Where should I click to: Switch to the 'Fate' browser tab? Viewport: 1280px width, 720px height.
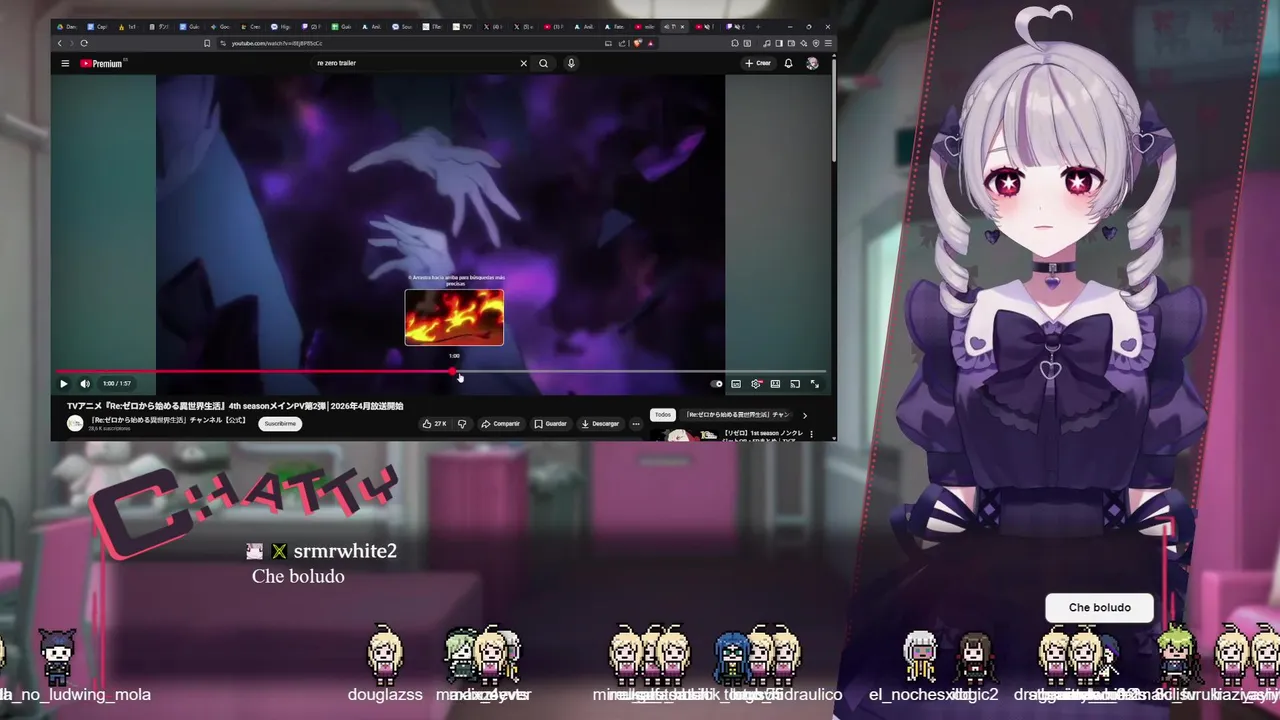[x=615, y=26]
